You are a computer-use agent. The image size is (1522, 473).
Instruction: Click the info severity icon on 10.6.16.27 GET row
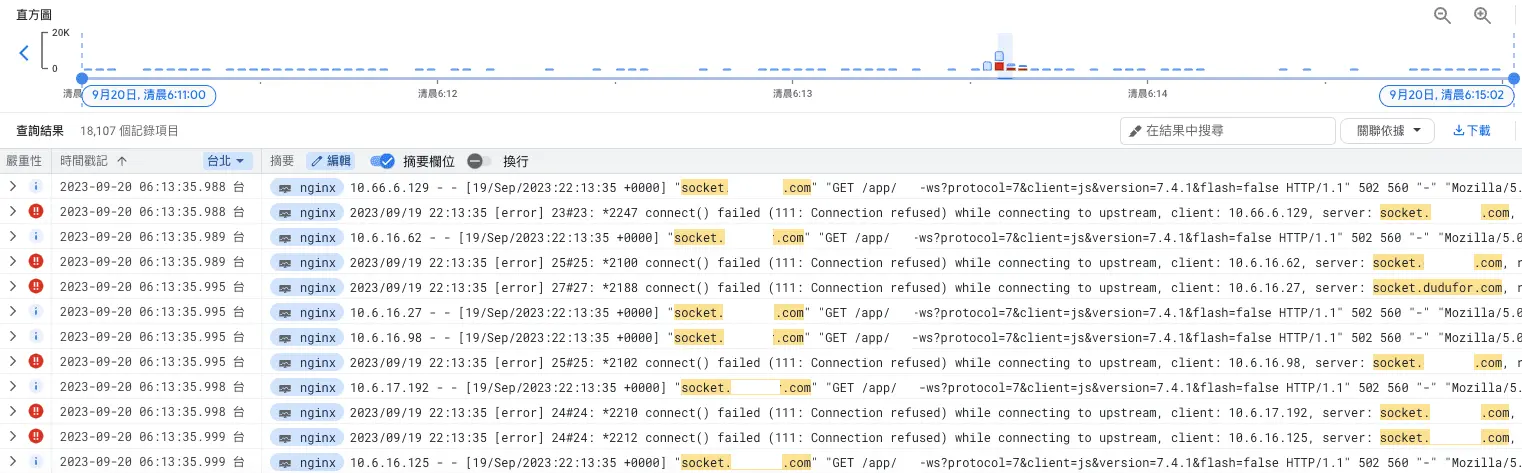(36, 312)
